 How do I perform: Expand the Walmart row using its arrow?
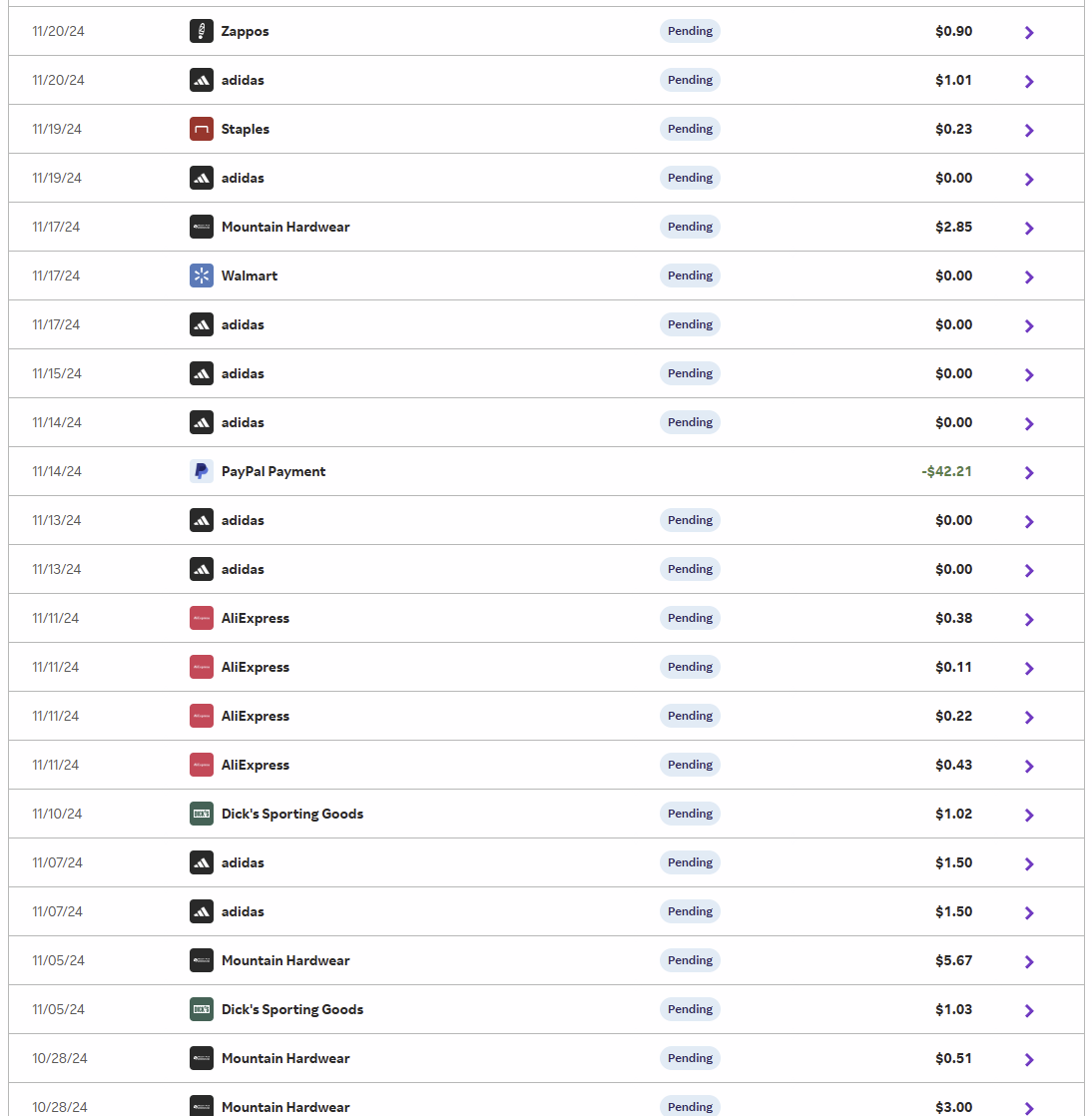tap(1029, 277)
